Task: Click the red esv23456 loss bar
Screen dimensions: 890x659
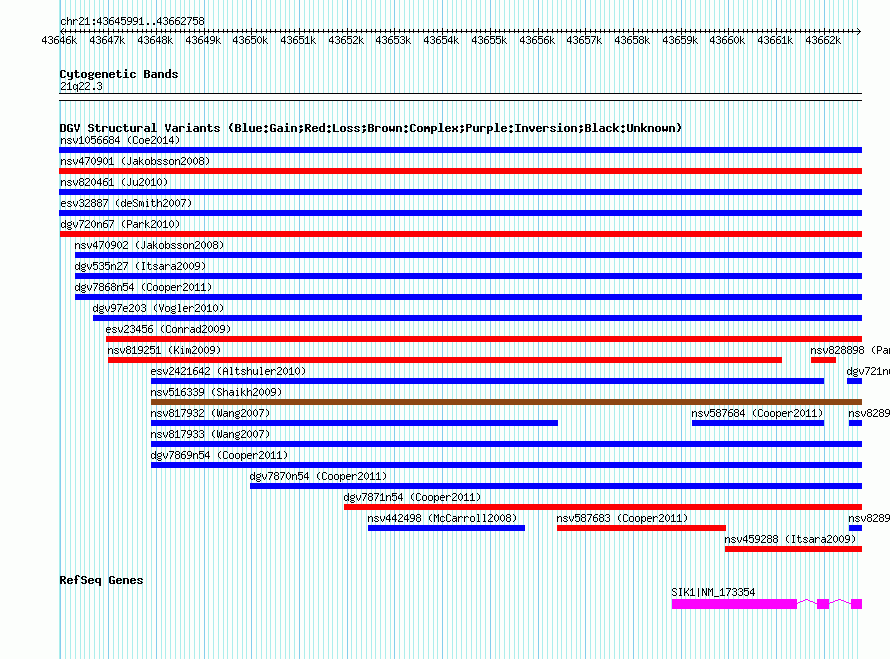Action: (484, 339)
